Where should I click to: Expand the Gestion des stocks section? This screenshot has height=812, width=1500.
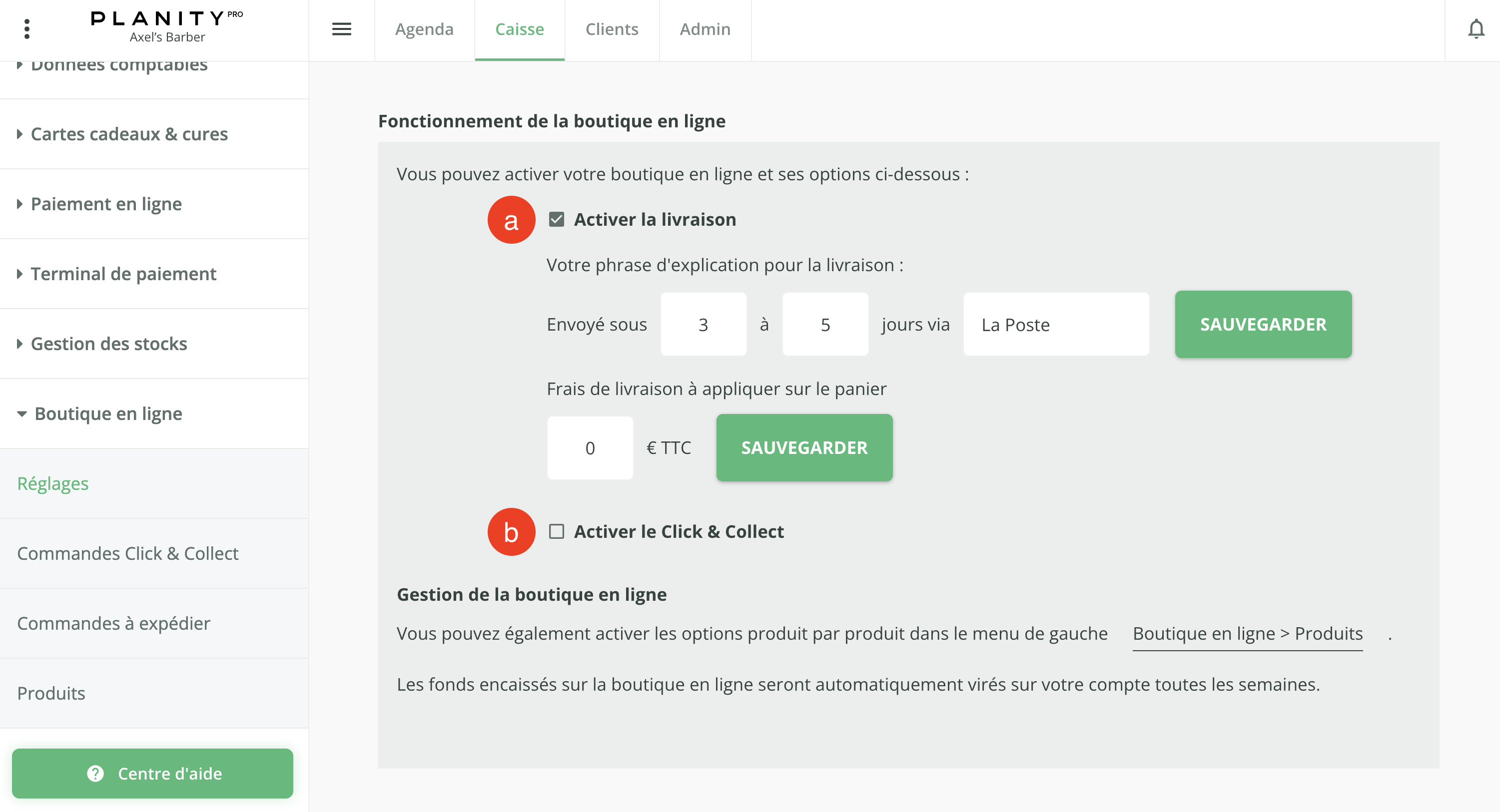point(109,344)
